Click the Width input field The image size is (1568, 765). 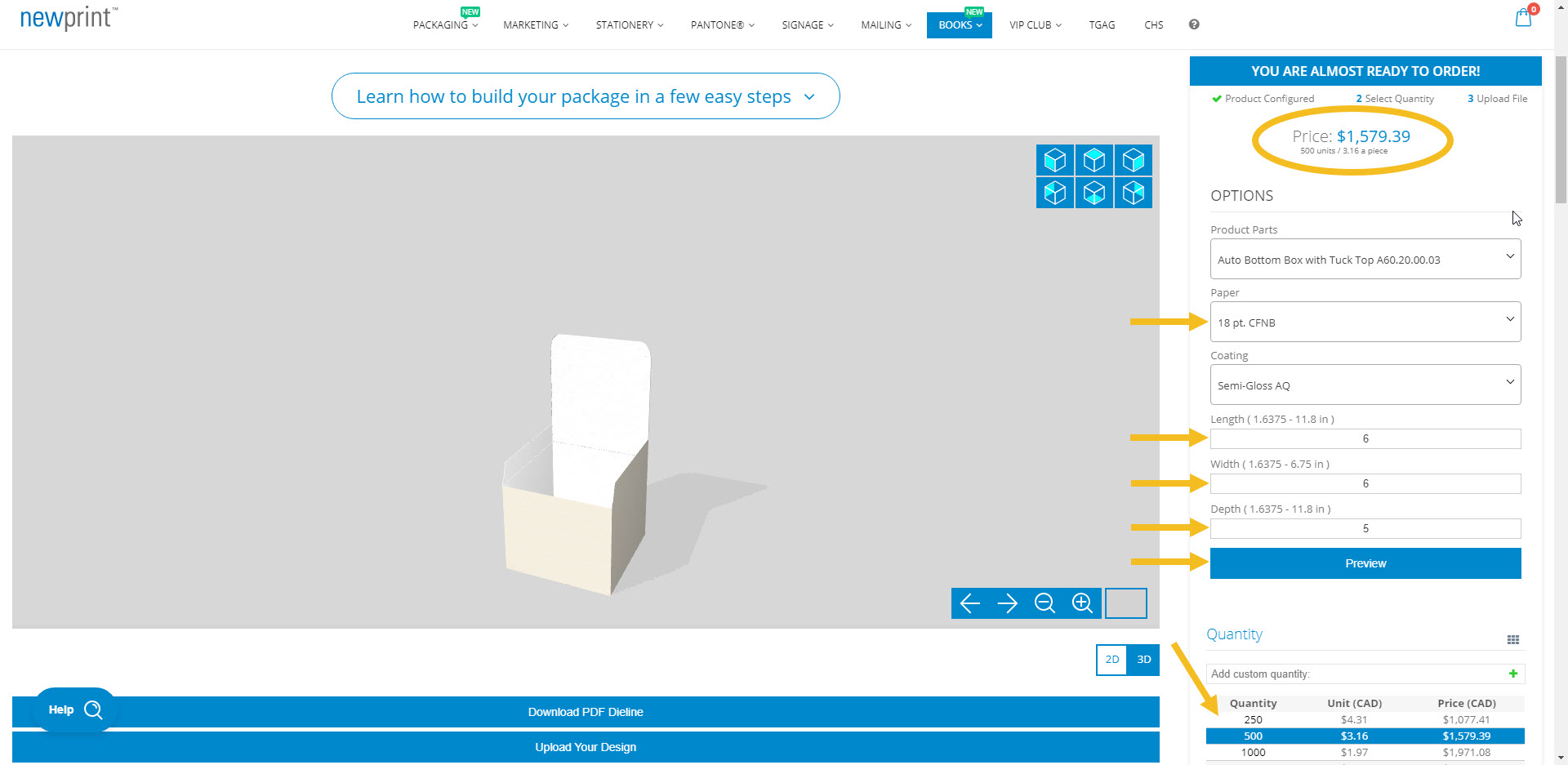pos(1365,483)
